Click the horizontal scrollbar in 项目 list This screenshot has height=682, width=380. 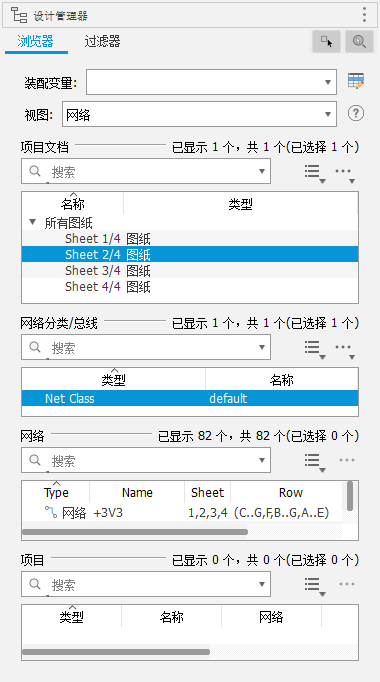pos(116,652)
